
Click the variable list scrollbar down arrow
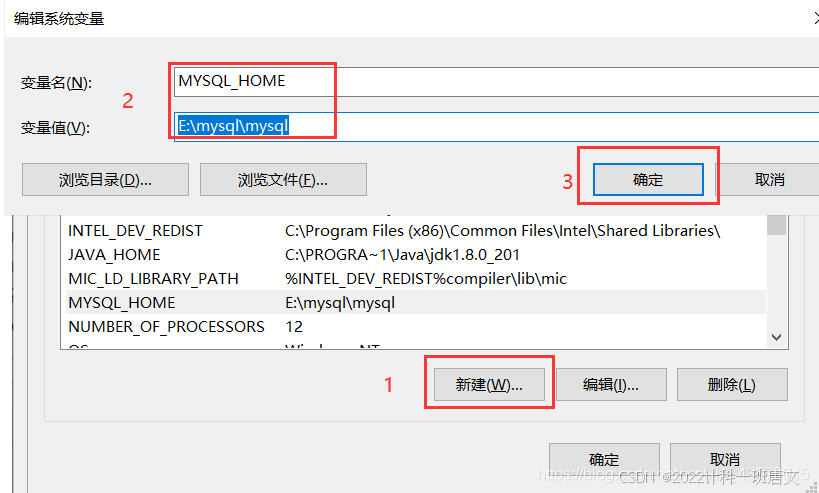click(x=777, y=337)
